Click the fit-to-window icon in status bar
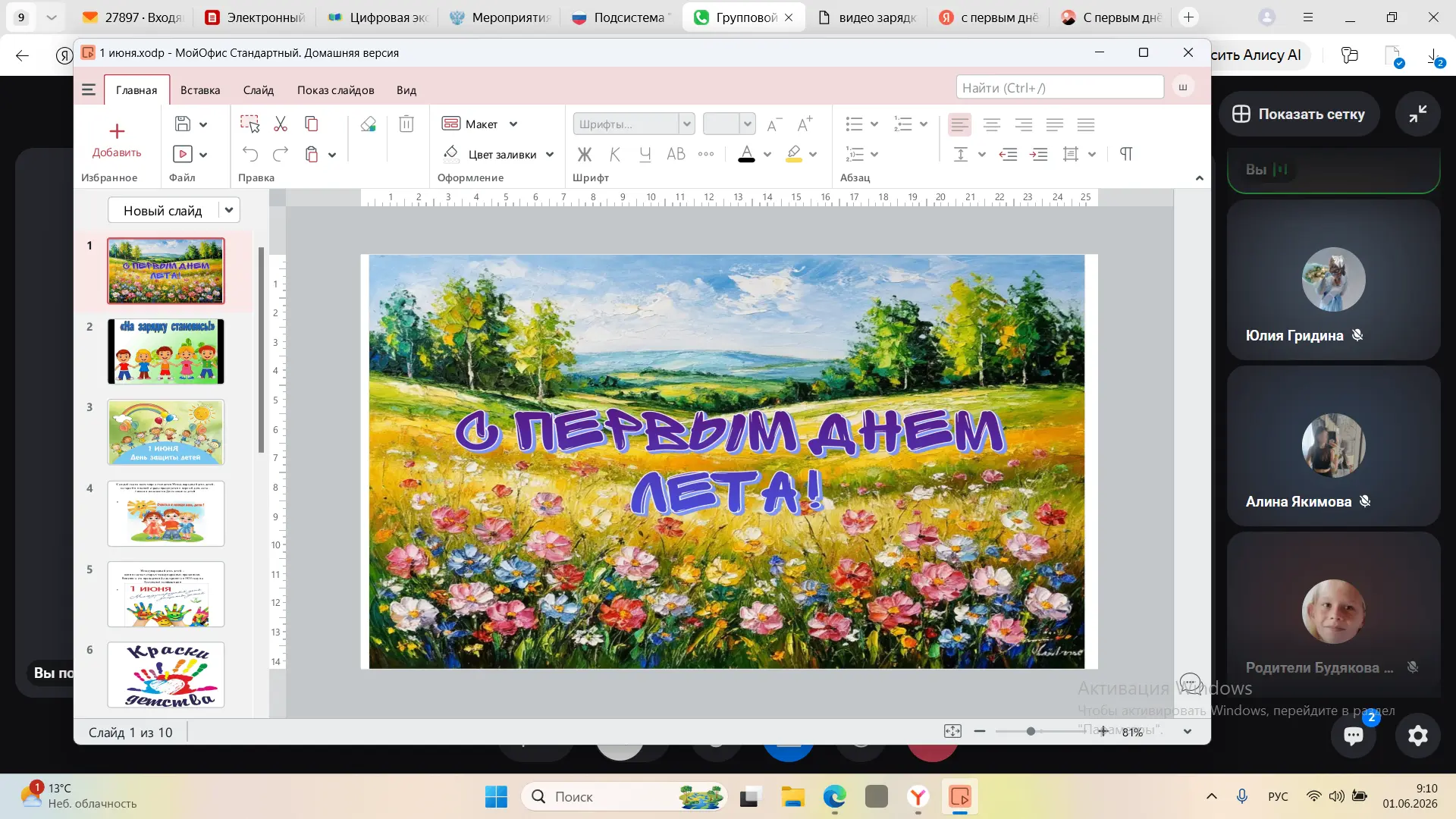Viewport: 1456px width, 819px height. click(952, 732)
